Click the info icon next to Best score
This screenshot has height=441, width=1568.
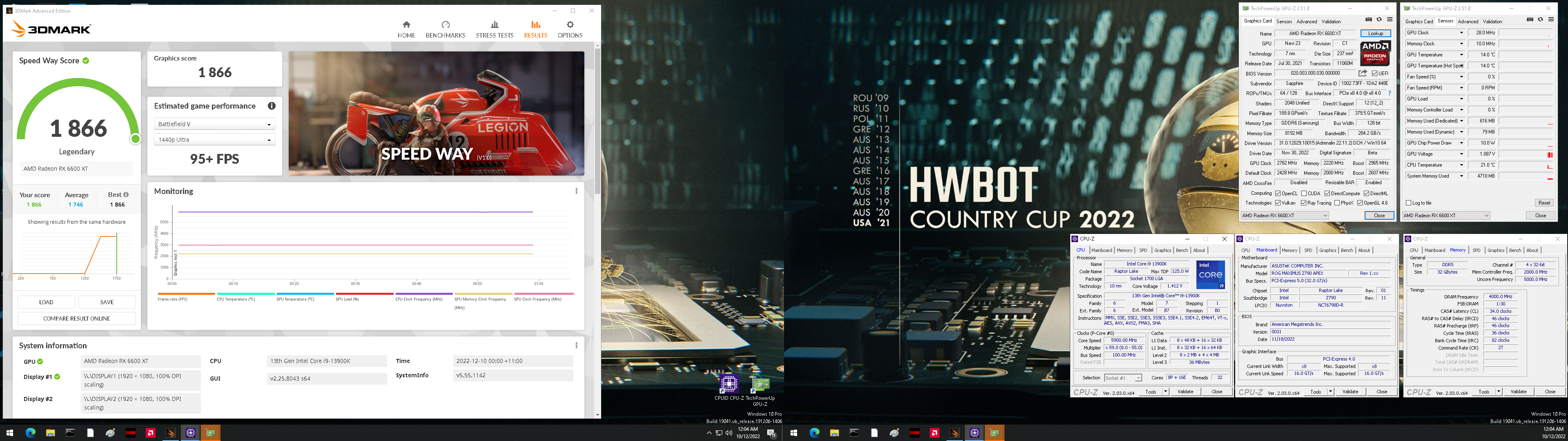126,195
